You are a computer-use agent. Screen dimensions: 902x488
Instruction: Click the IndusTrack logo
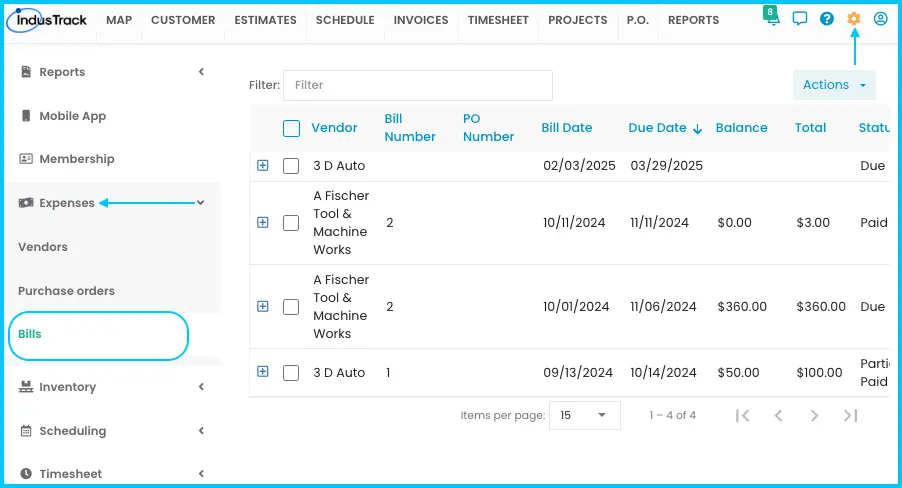pos(47,20)
